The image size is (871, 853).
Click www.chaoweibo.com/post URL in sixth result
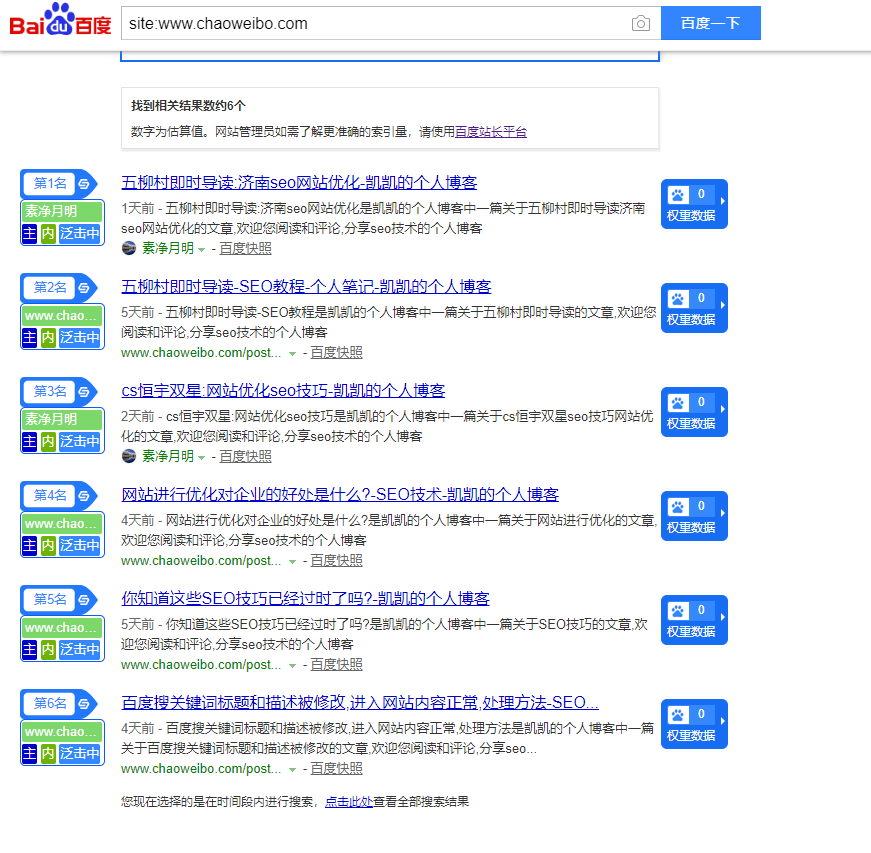(x=201, y=769)
